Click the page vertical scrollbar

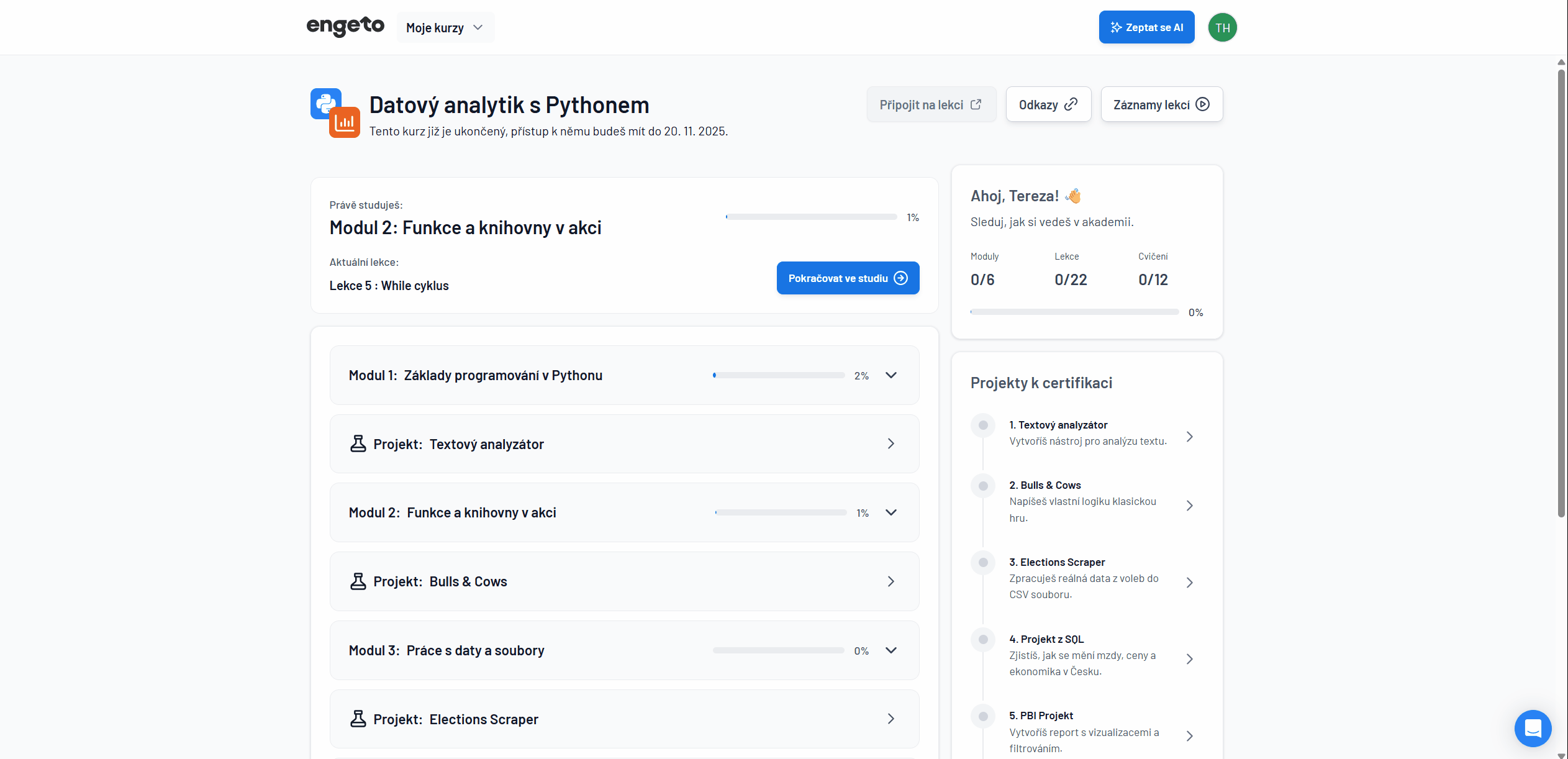click(x=1561, y=292)
